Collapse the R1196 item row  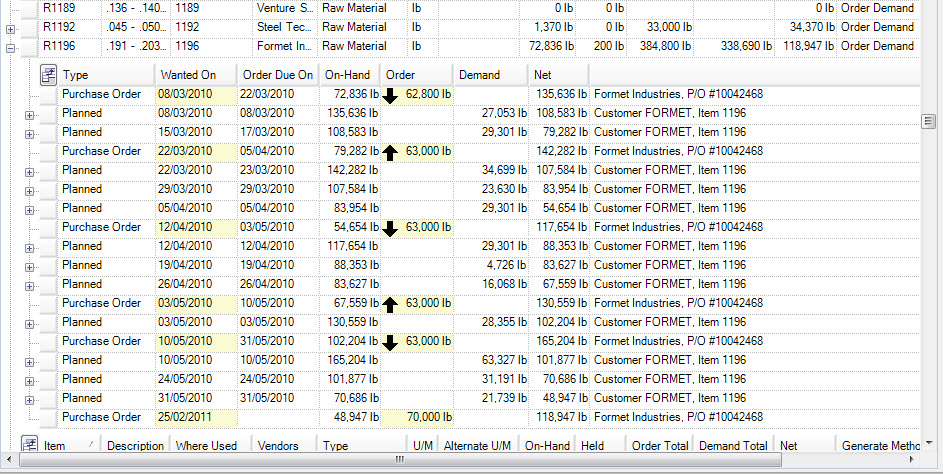(x=10, y=47)
